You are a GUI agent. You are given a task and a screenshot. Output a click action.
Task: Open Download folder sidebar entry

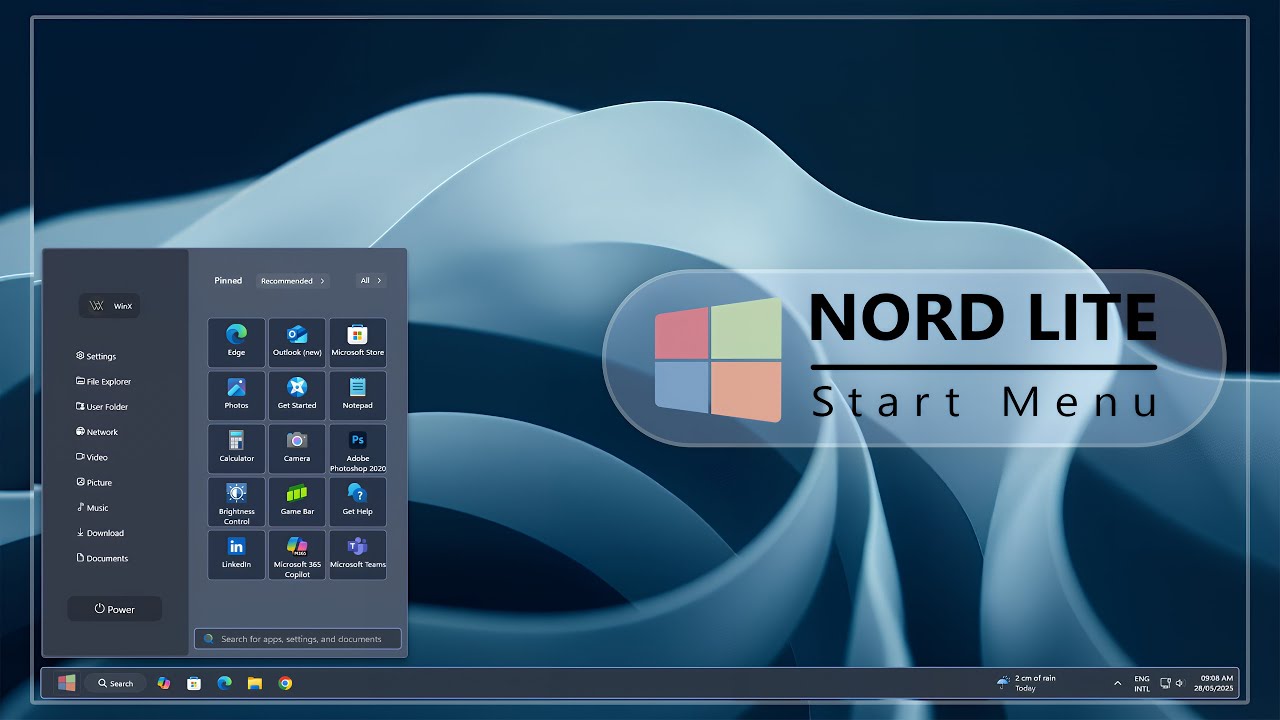[x=100, y=533]
